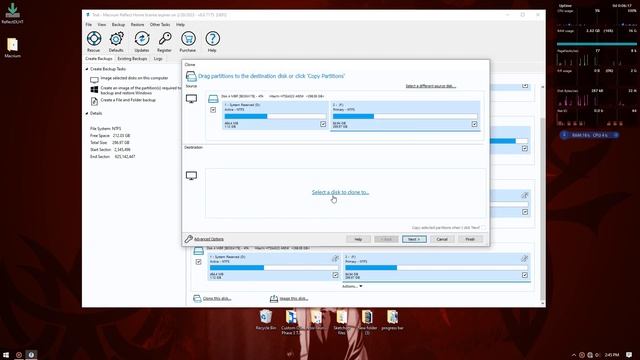Open the Help menu in menu bar
Screen dimensions: 640x360
180,24
